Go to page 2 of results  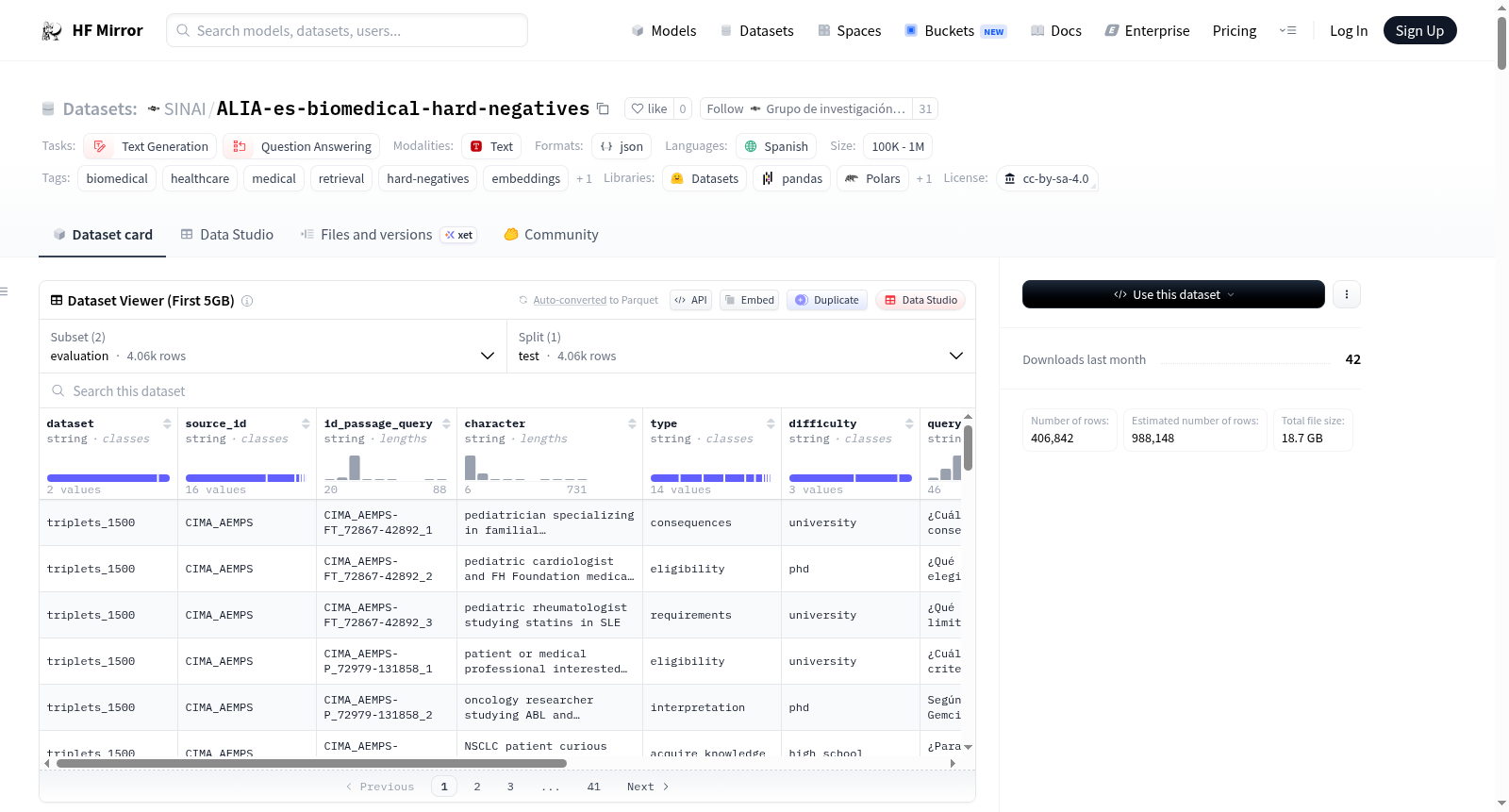(x=477, y=787)
